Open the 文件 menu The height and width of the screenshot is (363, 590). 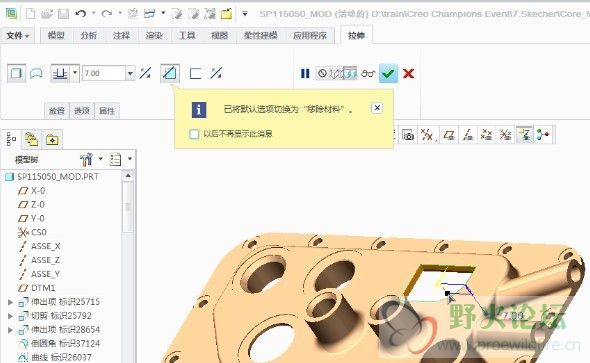pos(17,36)
